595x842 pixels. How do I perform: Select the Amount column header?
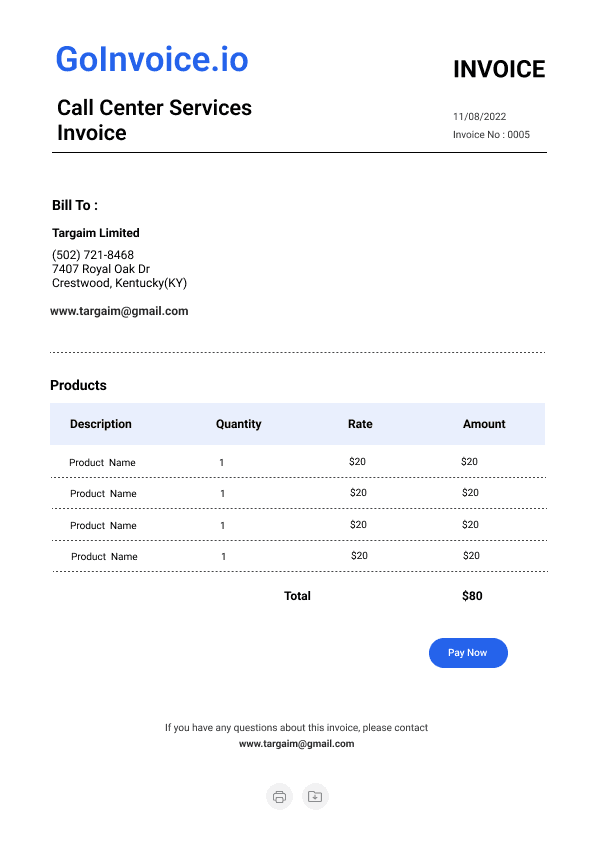[x=484, y=424]
